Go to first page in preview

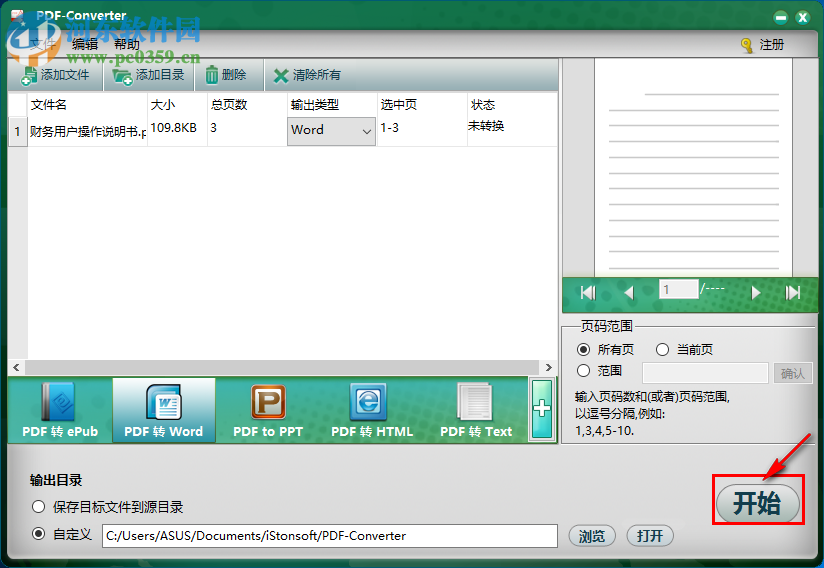tap(588, 292)
